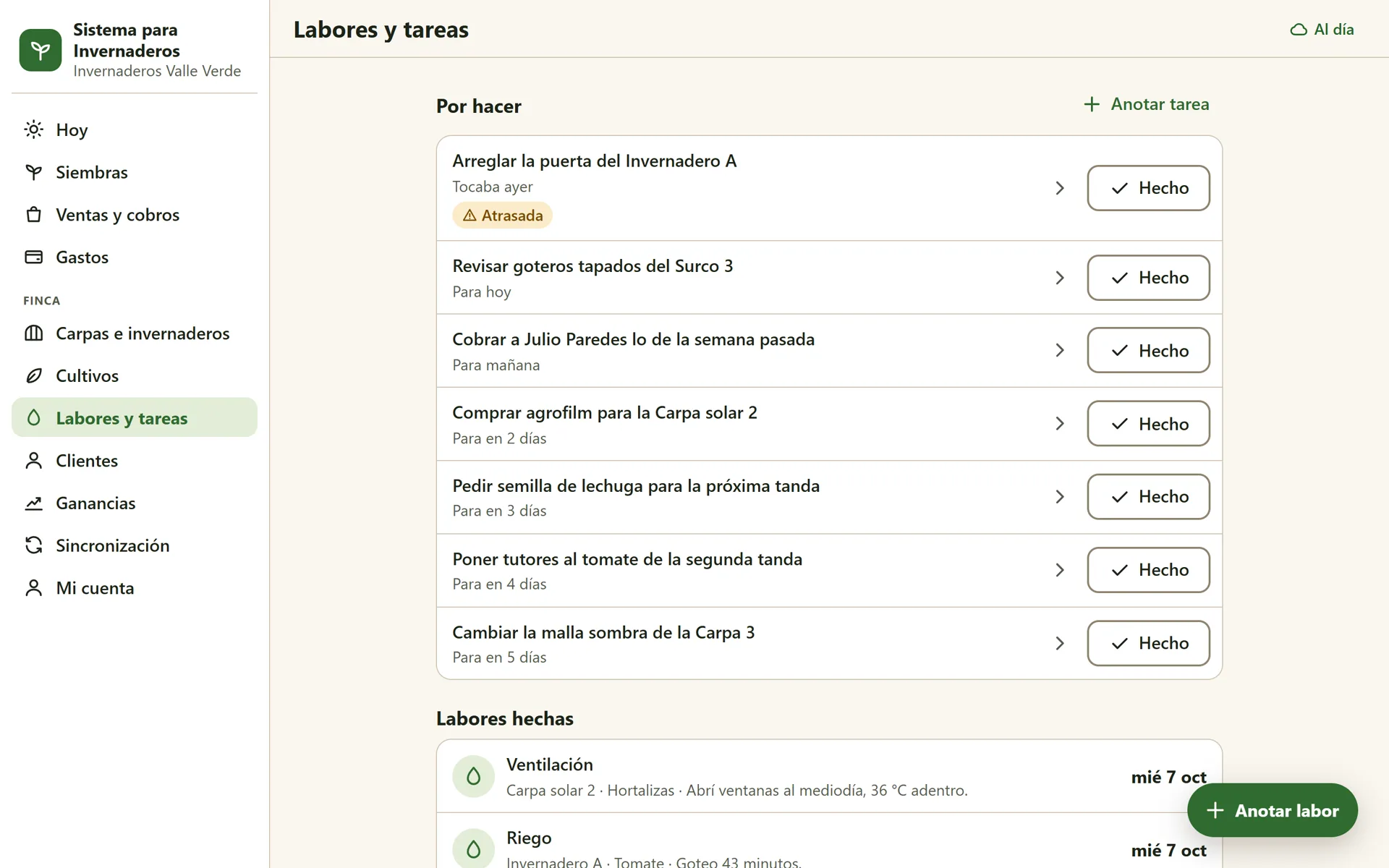1389x868 pixels.
Task: Click the greenhouse icon beside Carpas e invernaderos
Action: pos(33,333)
